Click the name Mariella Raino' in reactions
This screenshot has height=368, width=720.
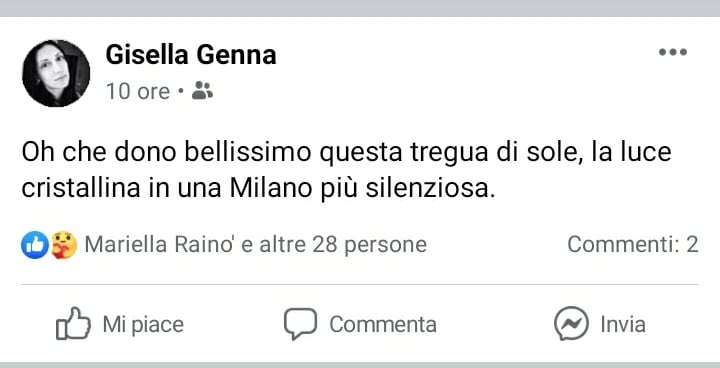point(161,244)
